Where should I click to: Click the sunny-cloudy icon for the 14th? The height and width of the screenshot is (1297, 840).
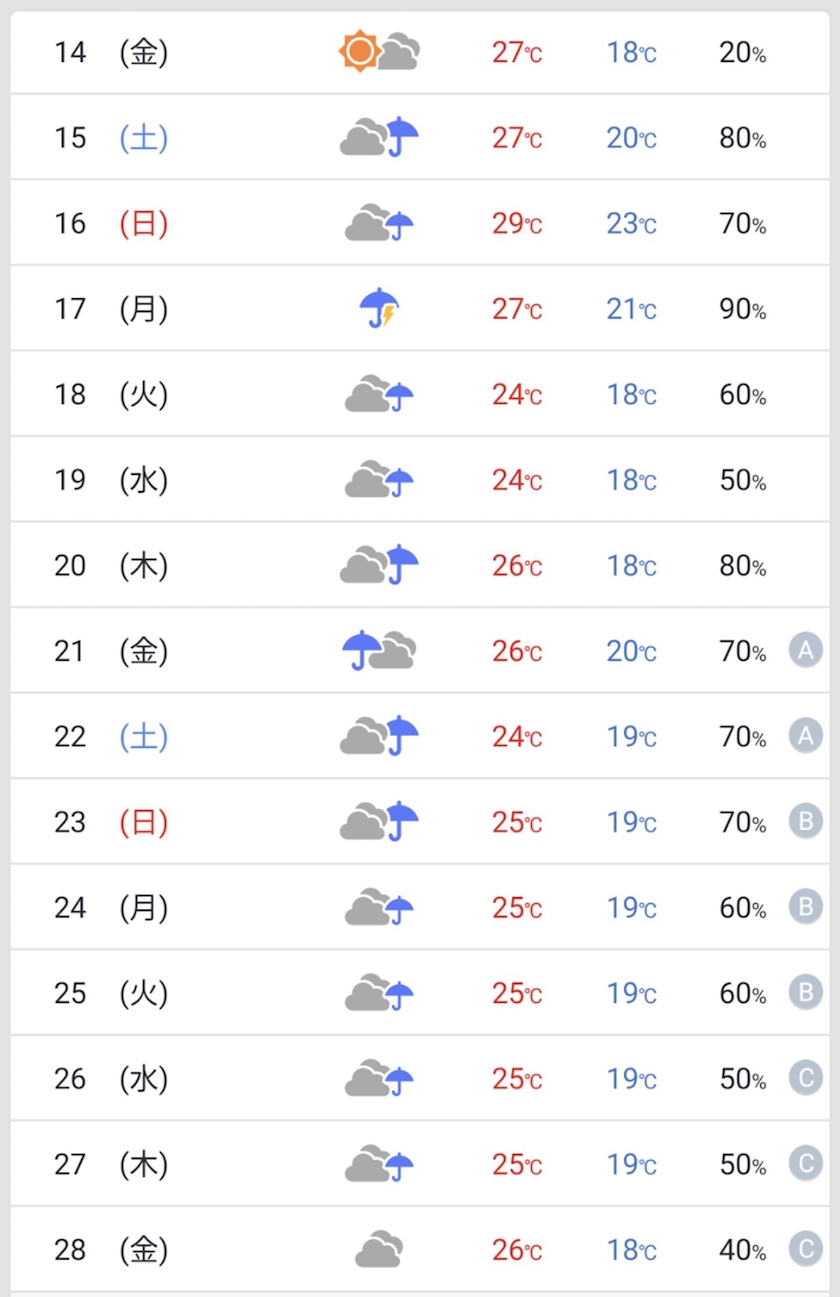379,52
